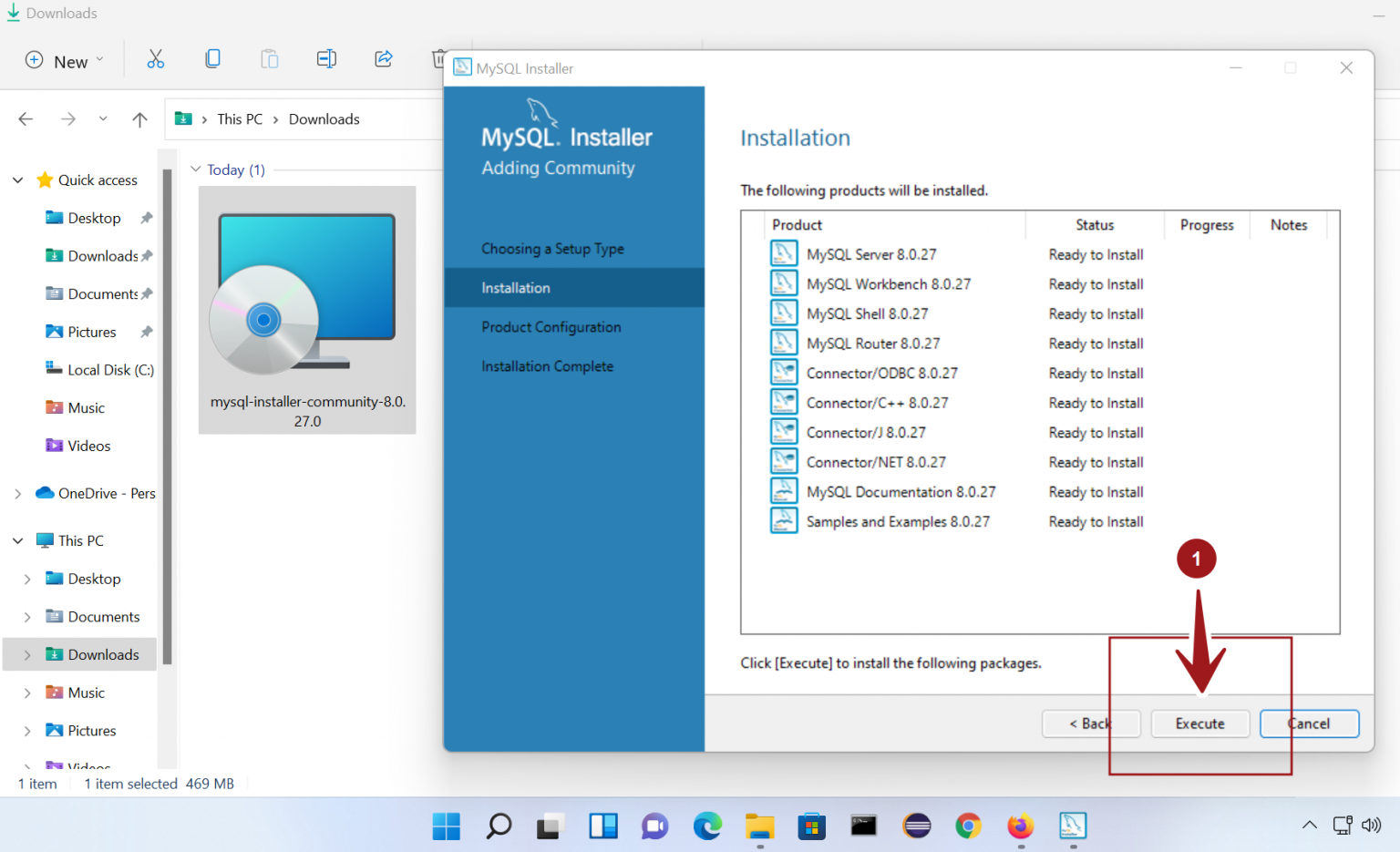Click the rename icon in Explorer toolbar
Screen dimensions: 1400x852
click(326, 59)
